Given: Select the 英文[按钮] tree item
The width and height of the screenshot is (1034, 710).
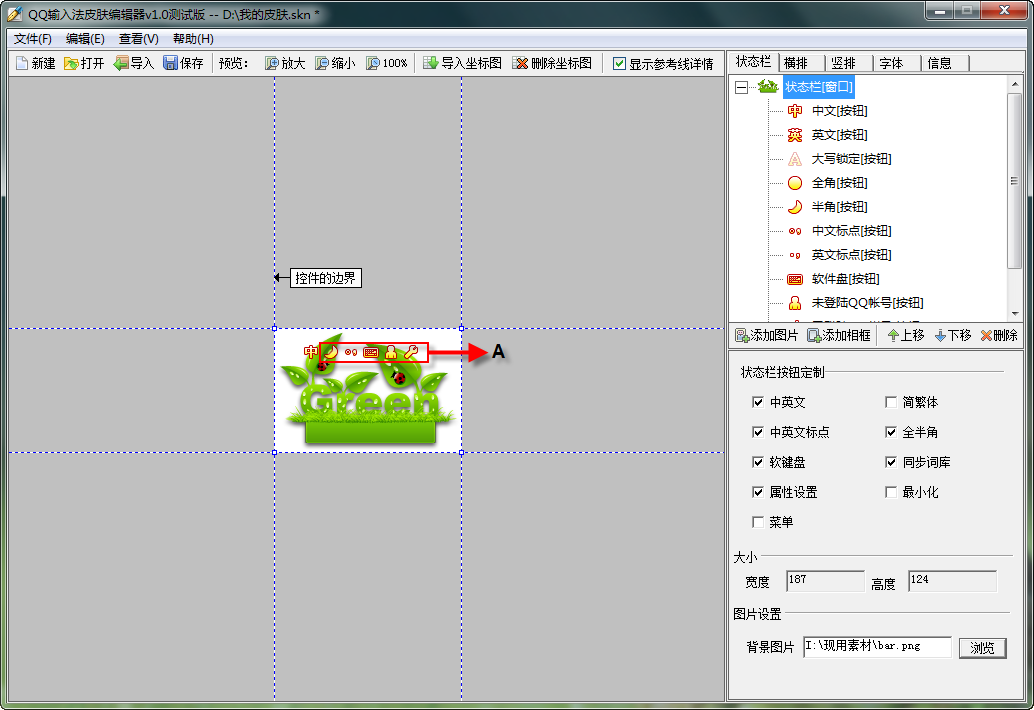Looking at the screenshot, I should point(839,134).
